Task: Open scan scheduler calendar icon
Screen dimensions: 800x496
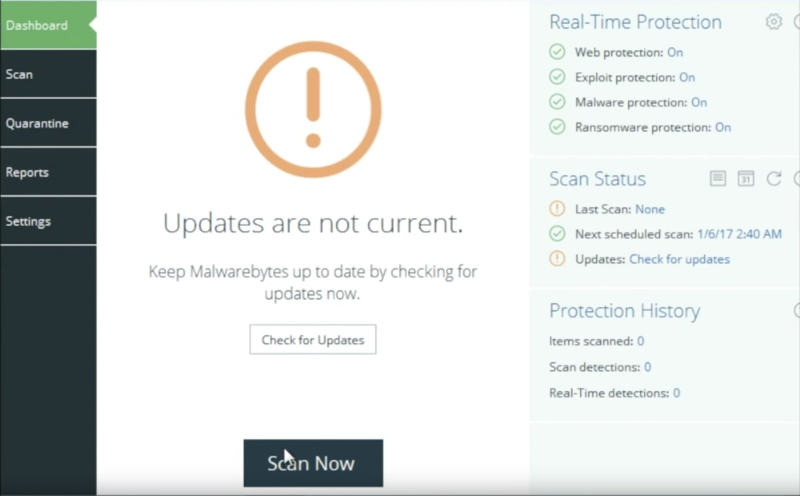Action: coord(746,179)
